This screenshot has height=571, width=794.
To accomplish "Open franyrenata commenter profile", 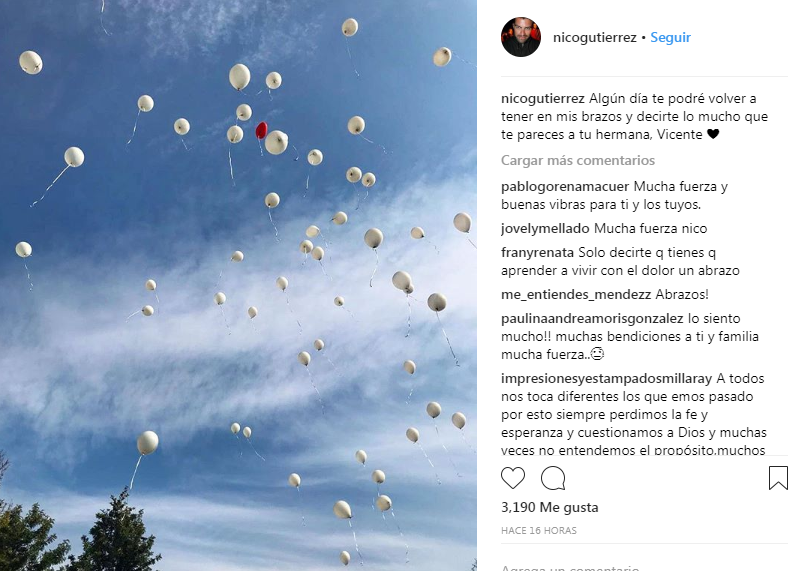I will tap(537, 253).
